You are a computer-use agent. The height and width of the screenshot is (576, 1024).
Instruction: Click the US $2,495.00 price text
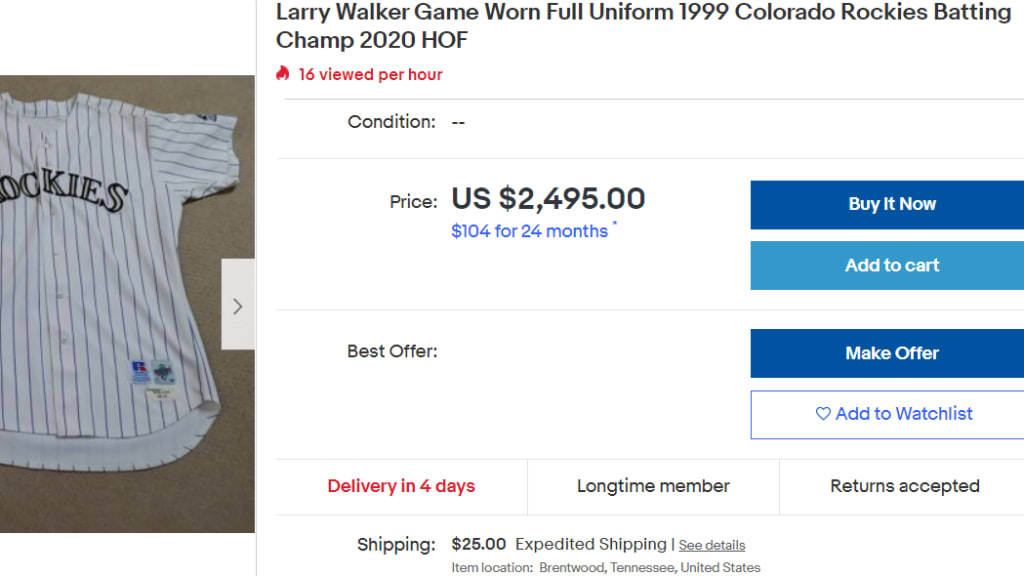click(548, 199)
